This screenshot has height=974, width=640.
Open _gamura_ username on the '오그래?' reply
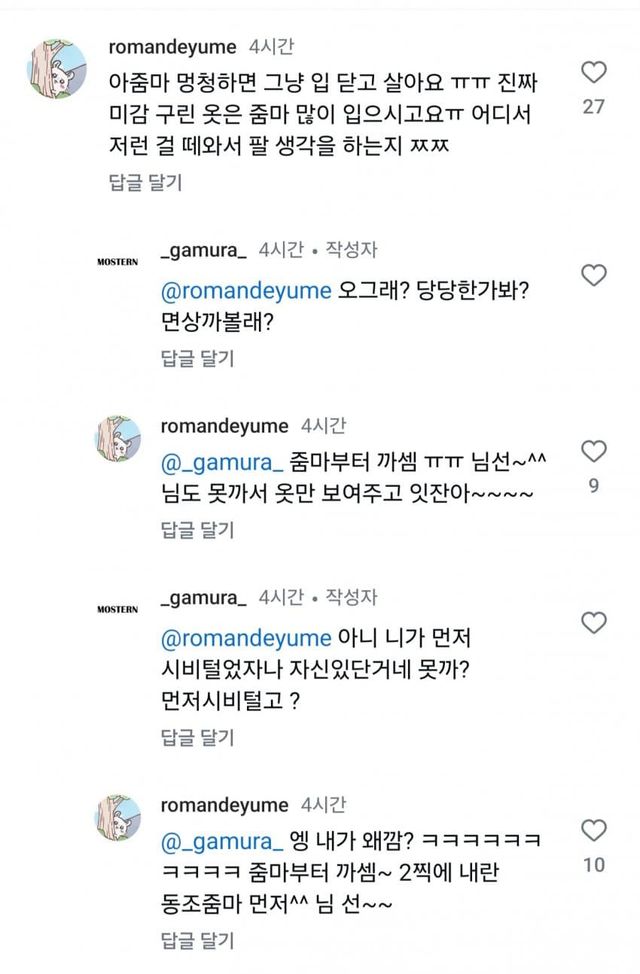point(203,250)
